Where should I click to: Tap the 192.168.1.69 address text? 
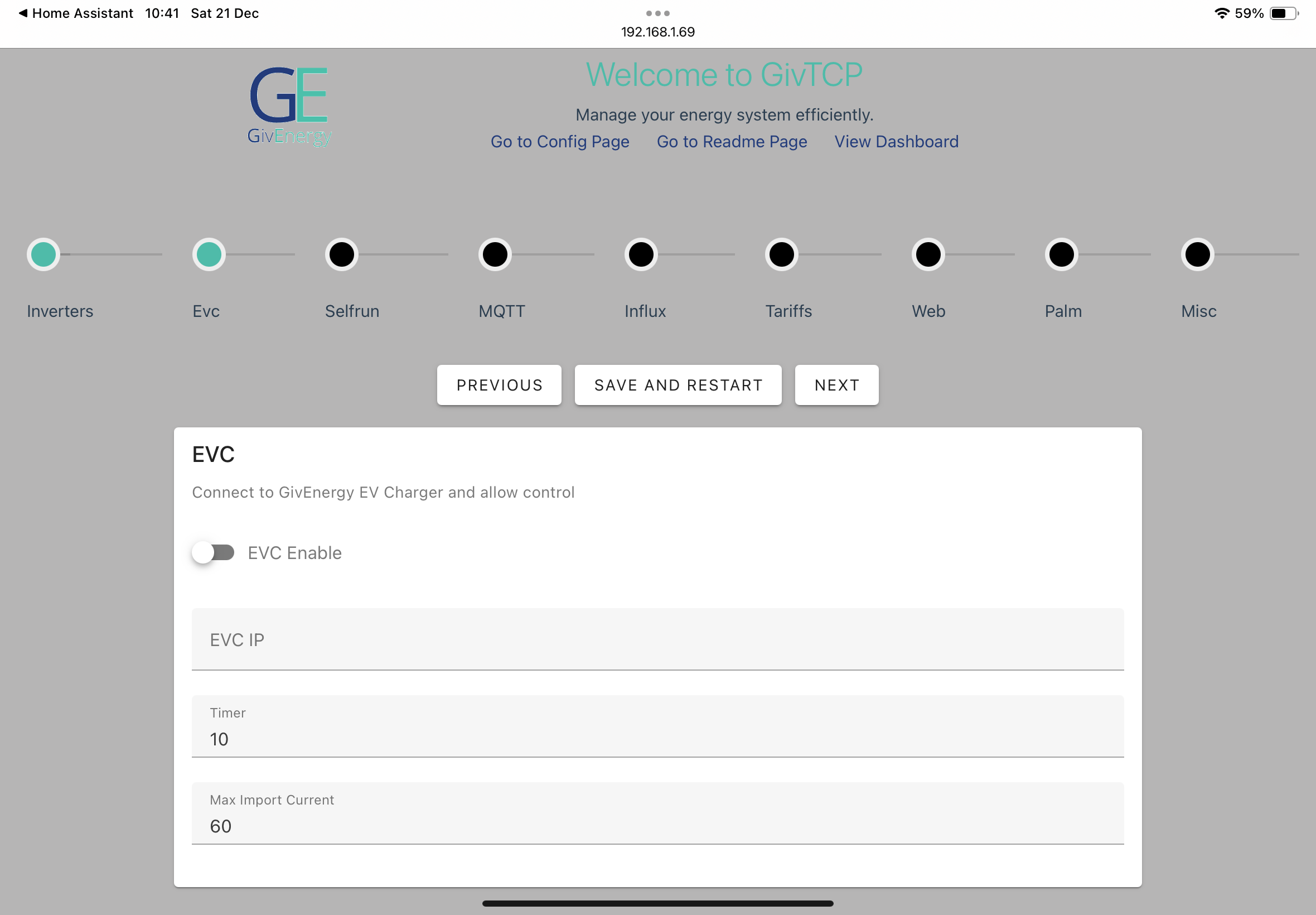(657, 32)
